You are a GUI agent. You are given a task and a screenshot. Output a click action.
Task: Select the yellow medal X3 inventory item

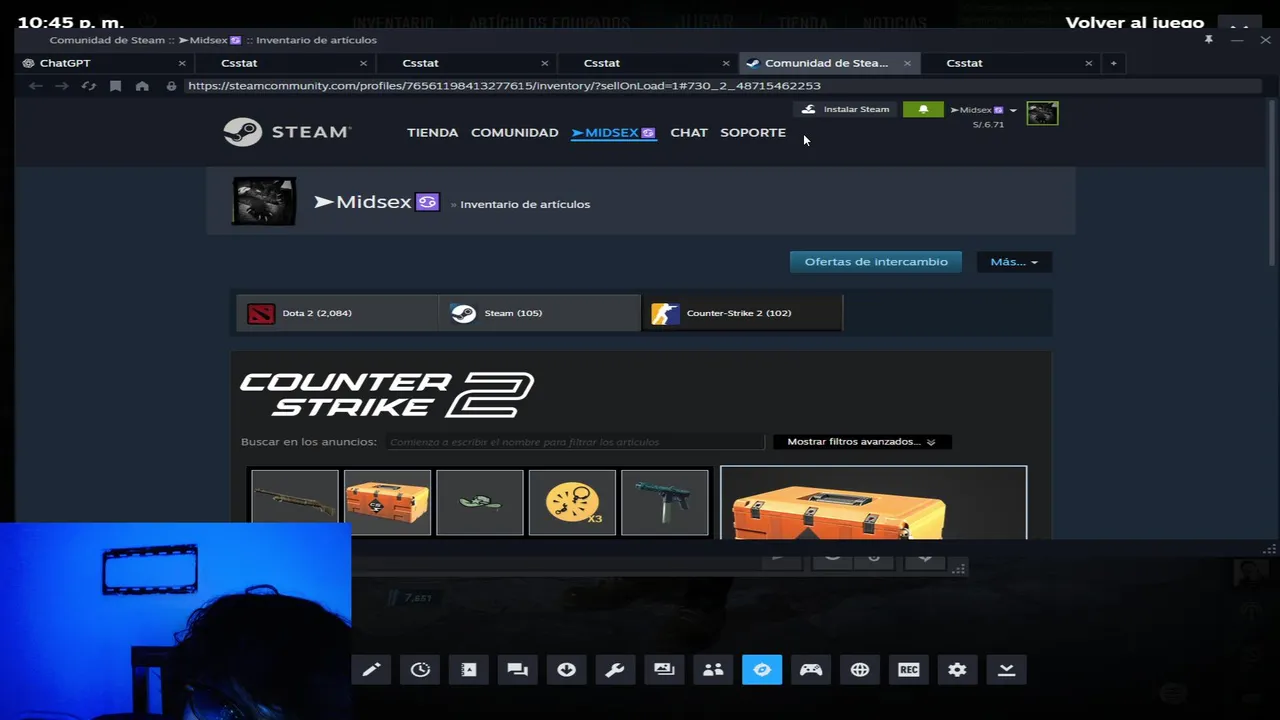572,503
